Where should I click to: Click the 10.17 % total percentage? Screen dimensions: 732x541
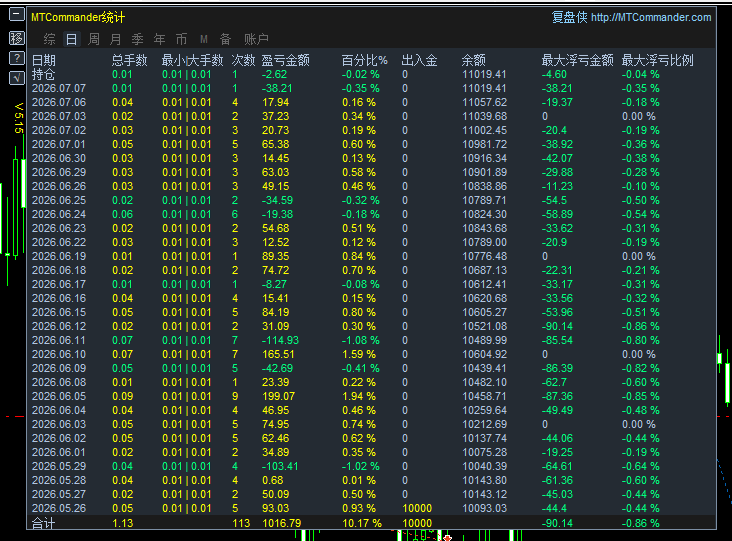362,523
